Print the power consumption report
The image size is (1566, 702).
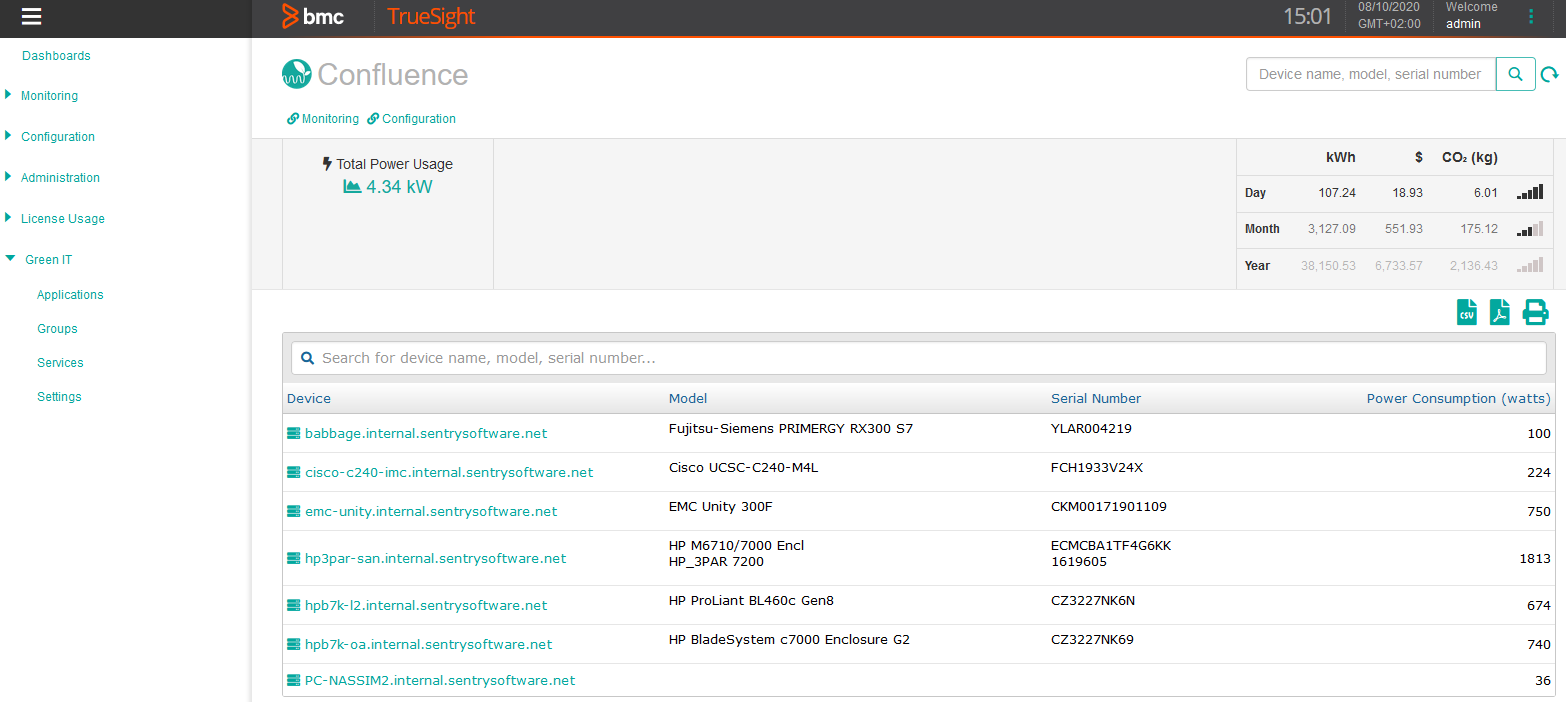(1535, 311)
